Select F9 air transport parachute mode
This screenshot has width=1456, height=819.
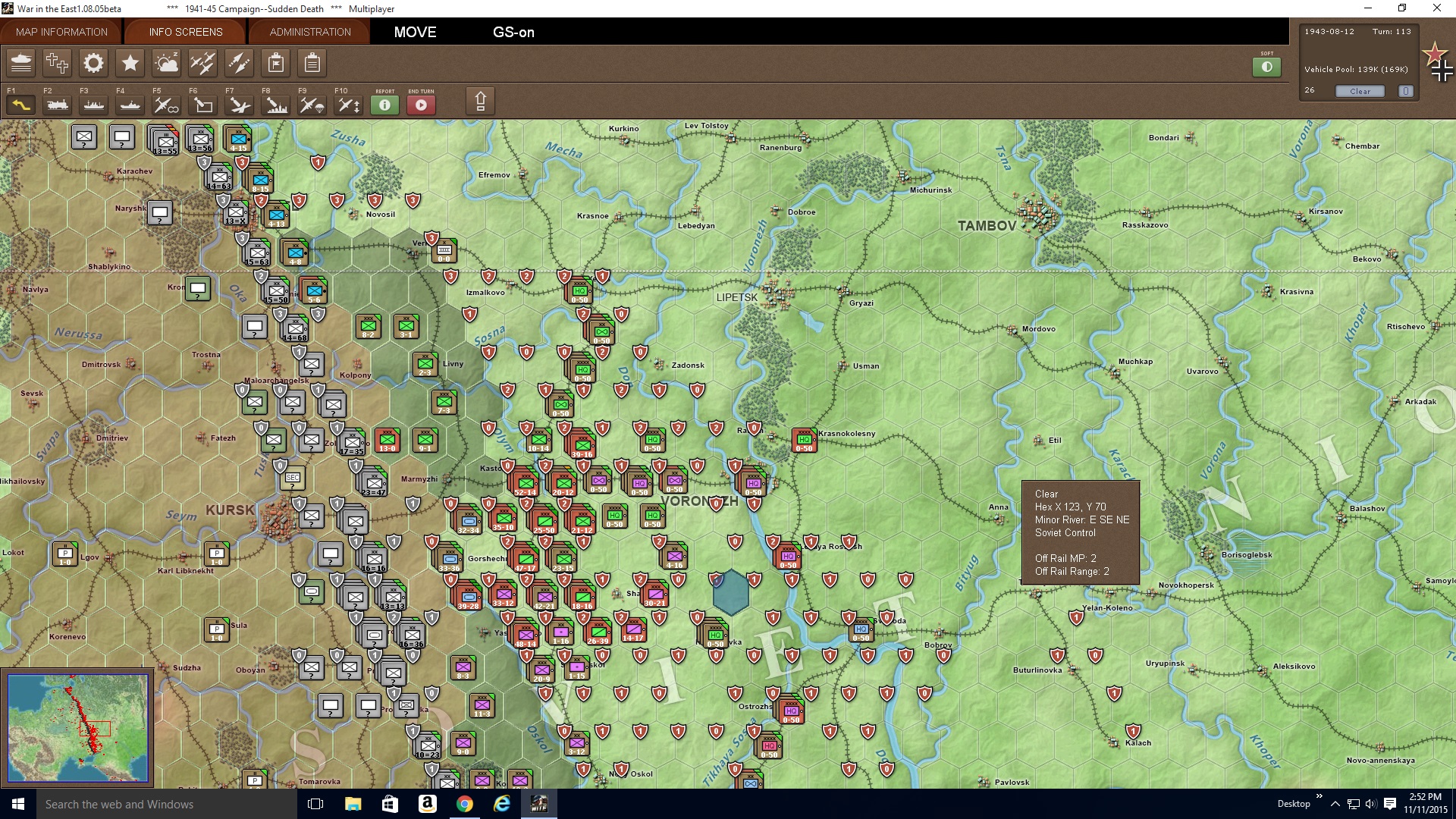coord(312,105)
